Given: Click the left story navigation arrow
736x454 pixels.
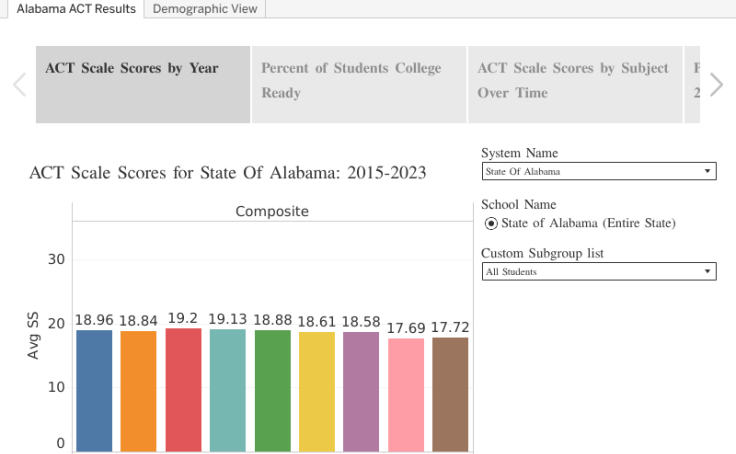Looking at the screenshot, I should tap(19, 85).
